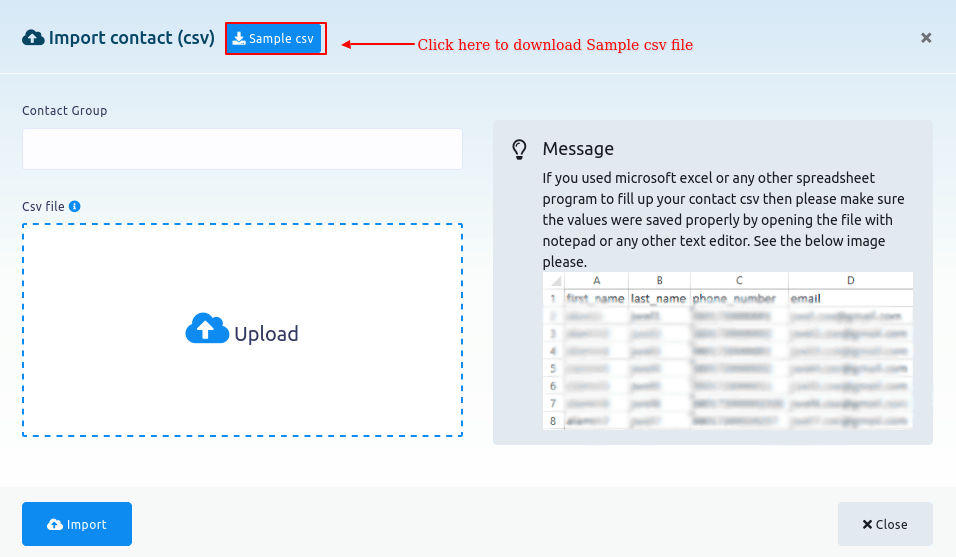Click the Upload text in the drop zone

(266, 334)
